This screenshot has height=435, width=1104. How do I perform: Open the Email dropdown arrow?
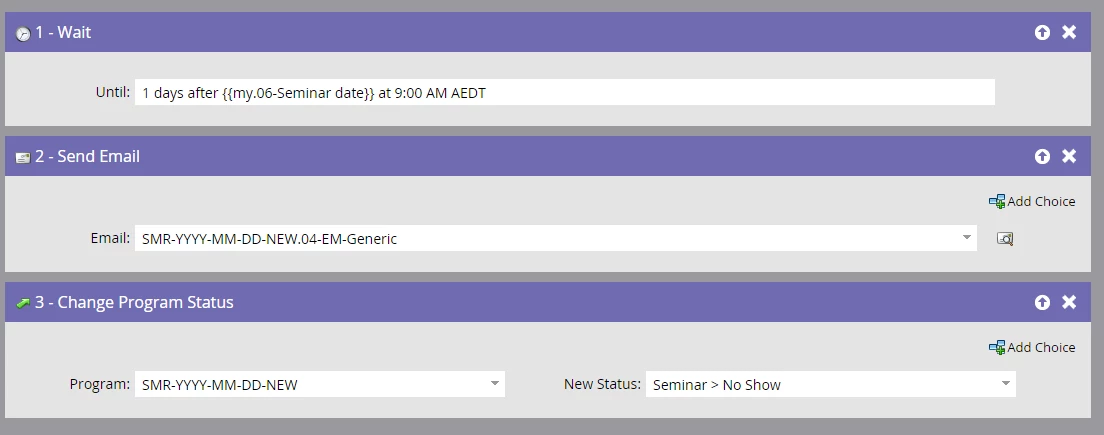pyautogui.click(x=967, y=238)
